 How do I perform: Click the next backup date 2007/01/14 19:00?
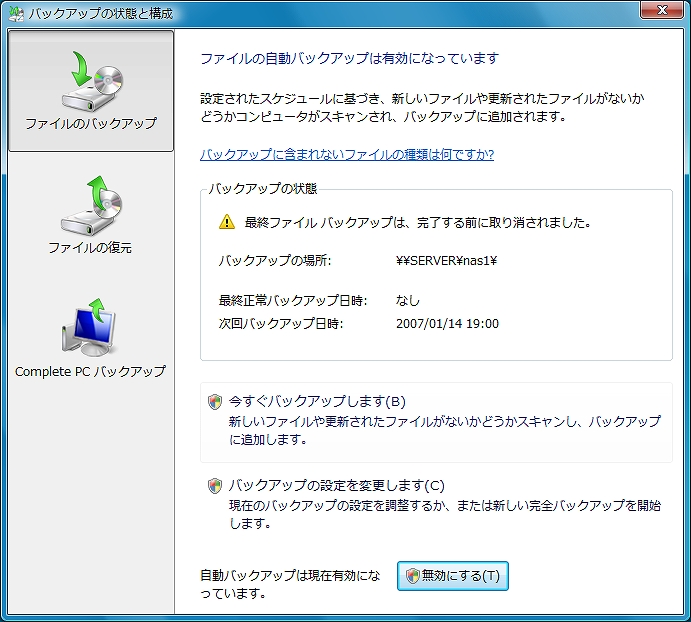447,323
